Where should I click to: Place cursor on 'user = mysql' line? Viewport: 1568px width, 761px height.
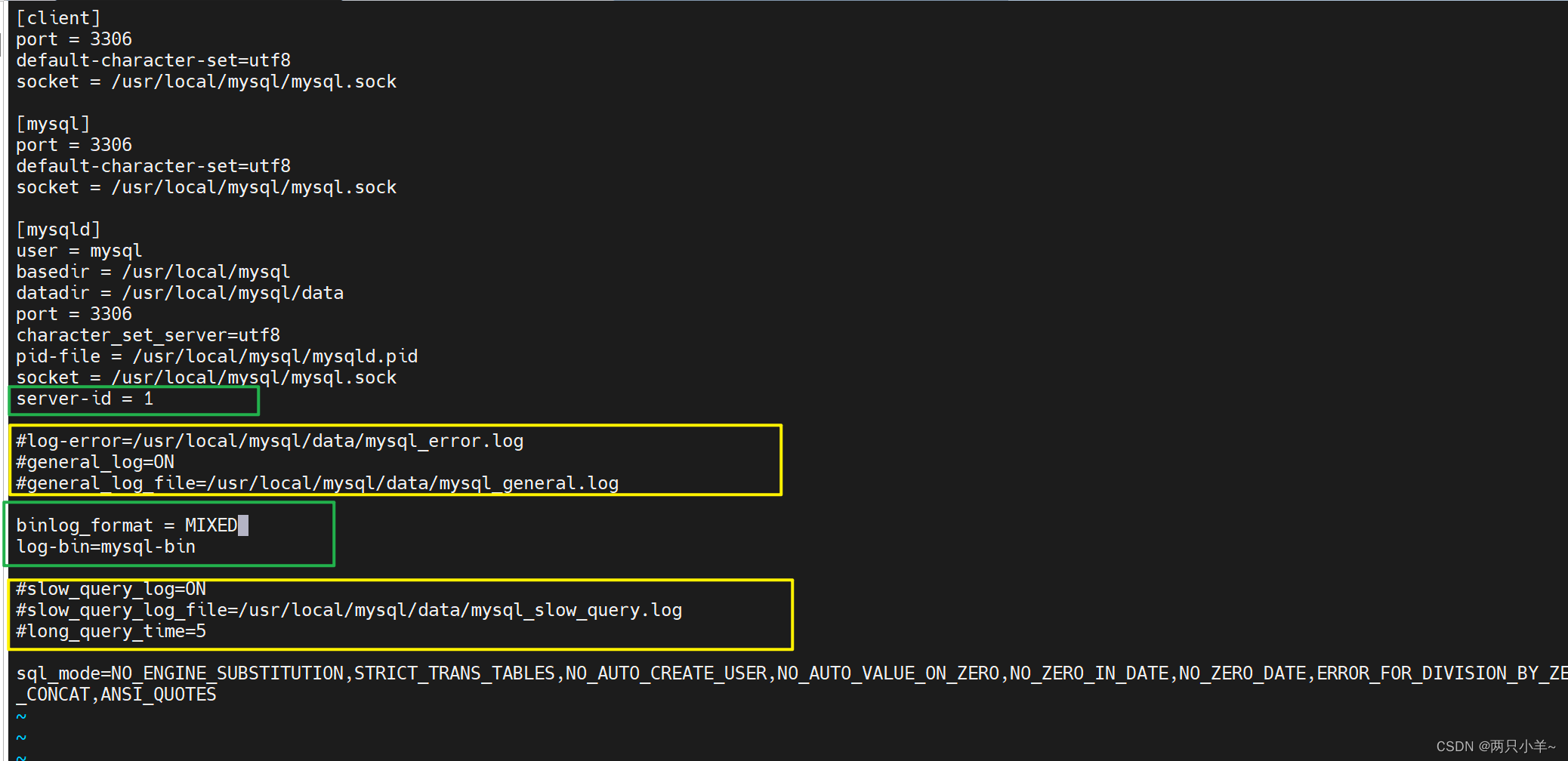pyautogui.click(x=79, y=251)
